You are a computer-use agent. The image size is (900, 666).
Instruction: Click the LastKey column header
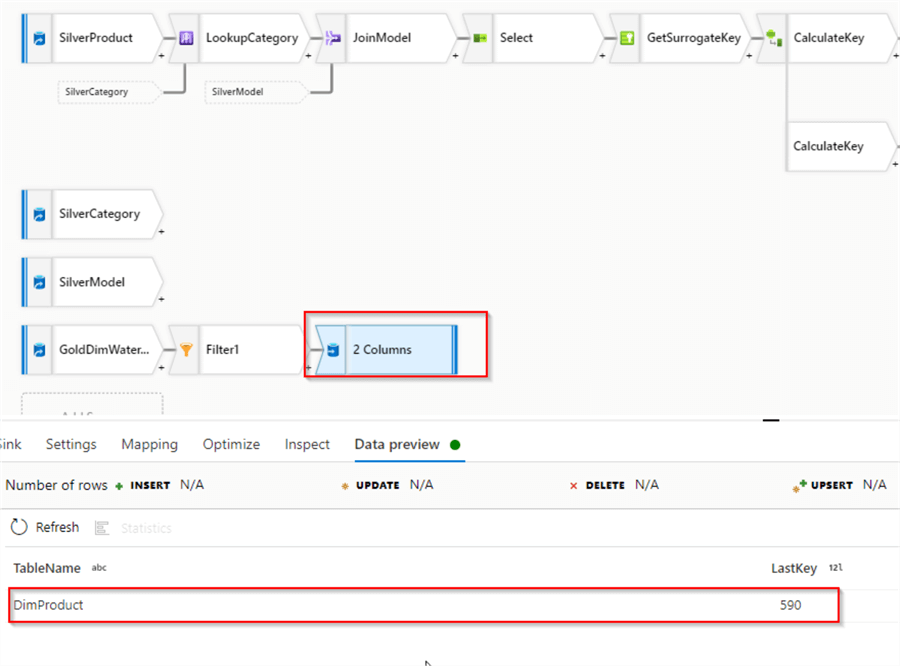[x=794, y=568]
